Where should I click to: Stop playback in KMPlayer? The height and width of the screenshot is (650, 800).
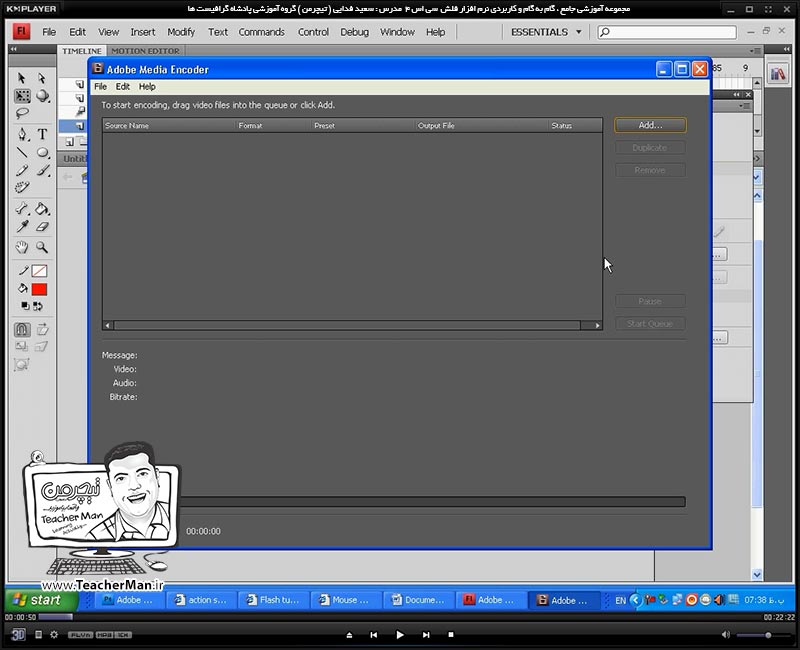tap(451, 635)
